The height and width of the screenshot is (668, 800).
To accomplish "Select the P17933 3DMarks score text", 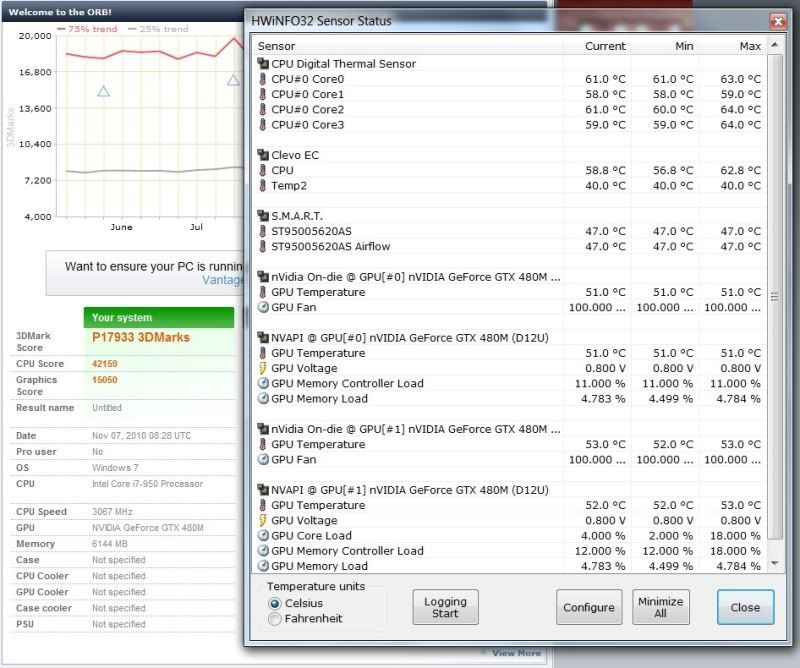I will coord(141,337).
